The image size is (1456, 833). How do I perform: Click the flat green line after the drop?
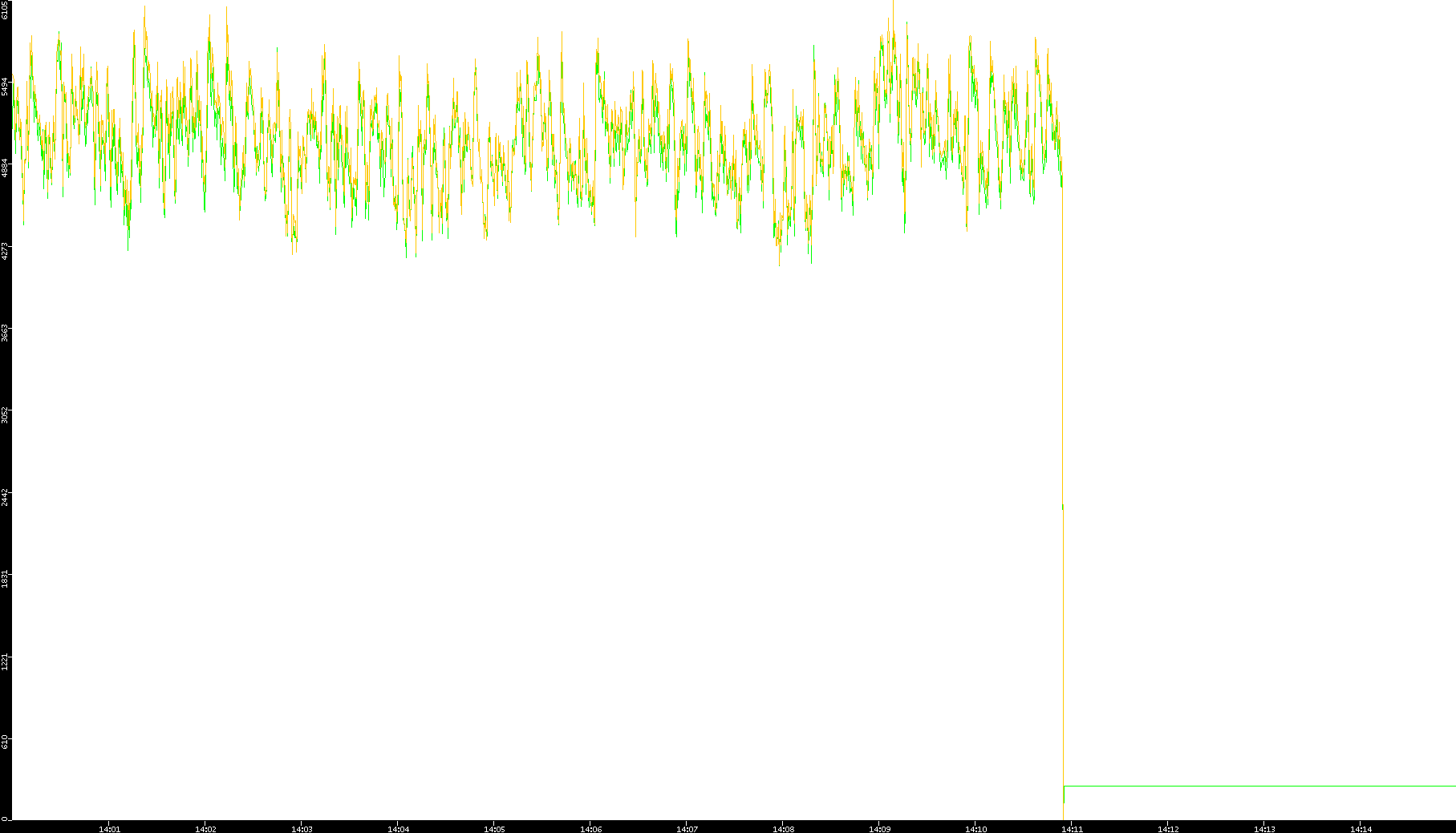click(1259, 786)
